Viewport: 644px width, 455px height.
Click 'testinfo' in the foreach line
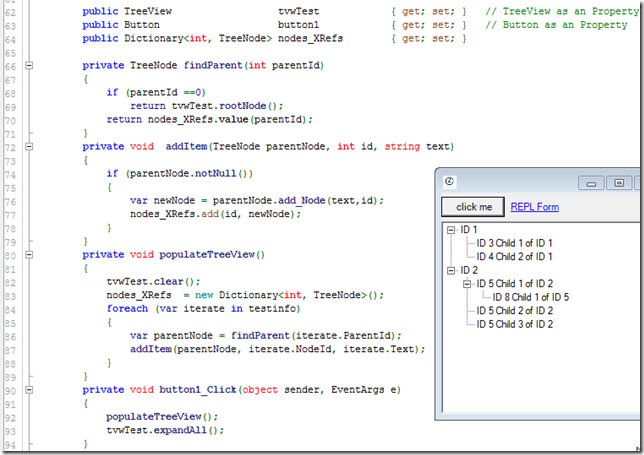pyautogui.click(x=271, y=309)
